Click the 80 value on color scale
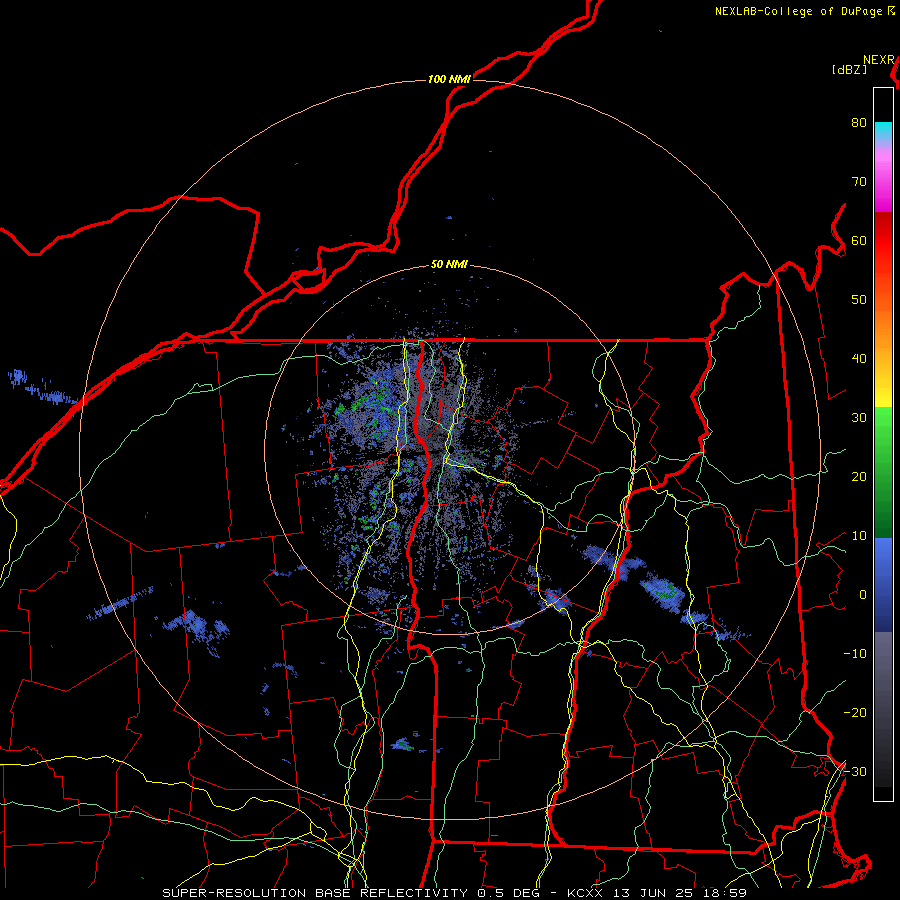 (x=859, y=122)
